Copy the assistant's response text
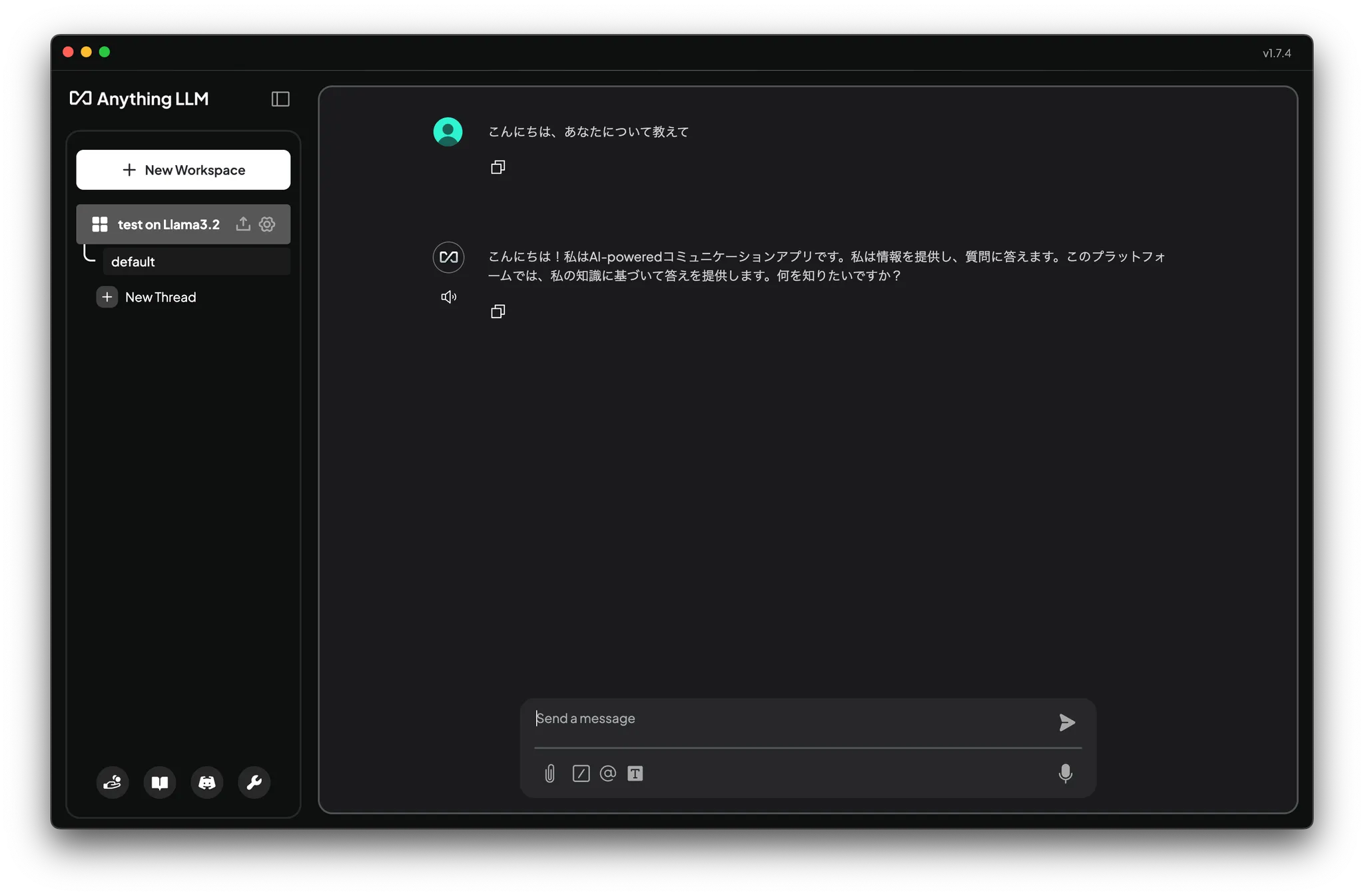This screenshot has height=896, width=1364. click(x=498, y=312)
